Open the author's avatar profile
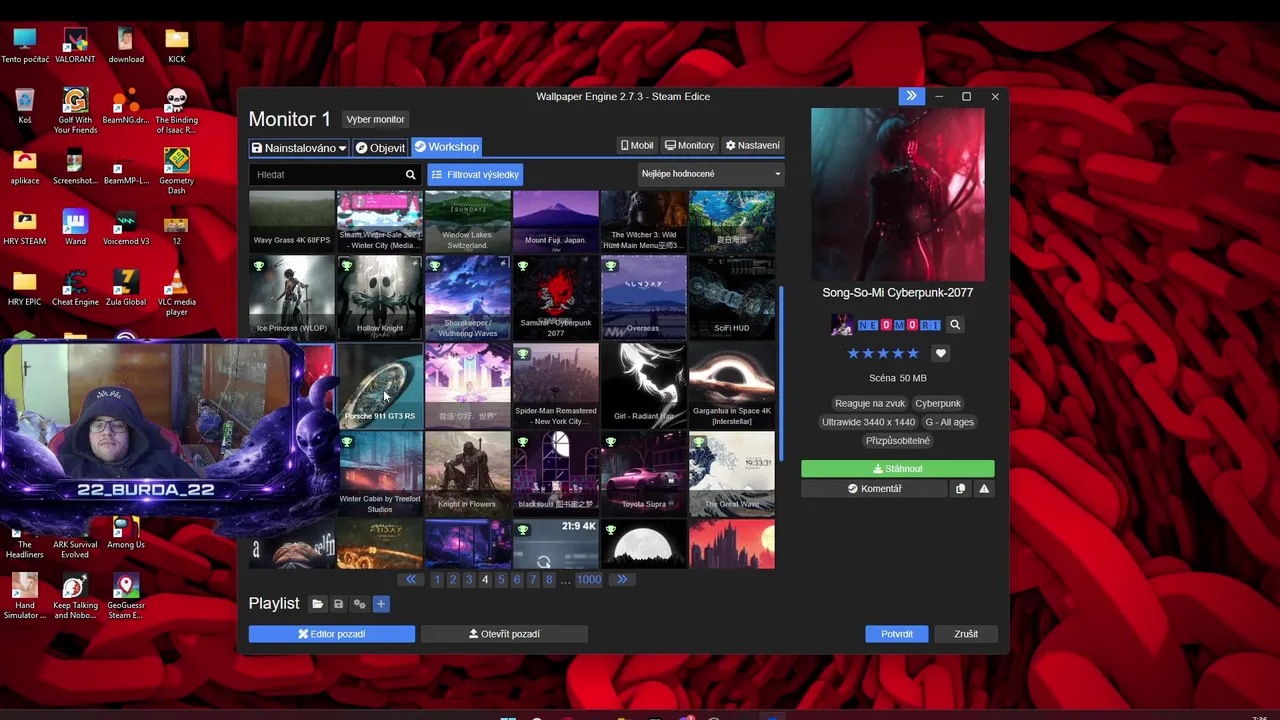The height and width of the screenshot is (720, 1280). tap(842, 325)
